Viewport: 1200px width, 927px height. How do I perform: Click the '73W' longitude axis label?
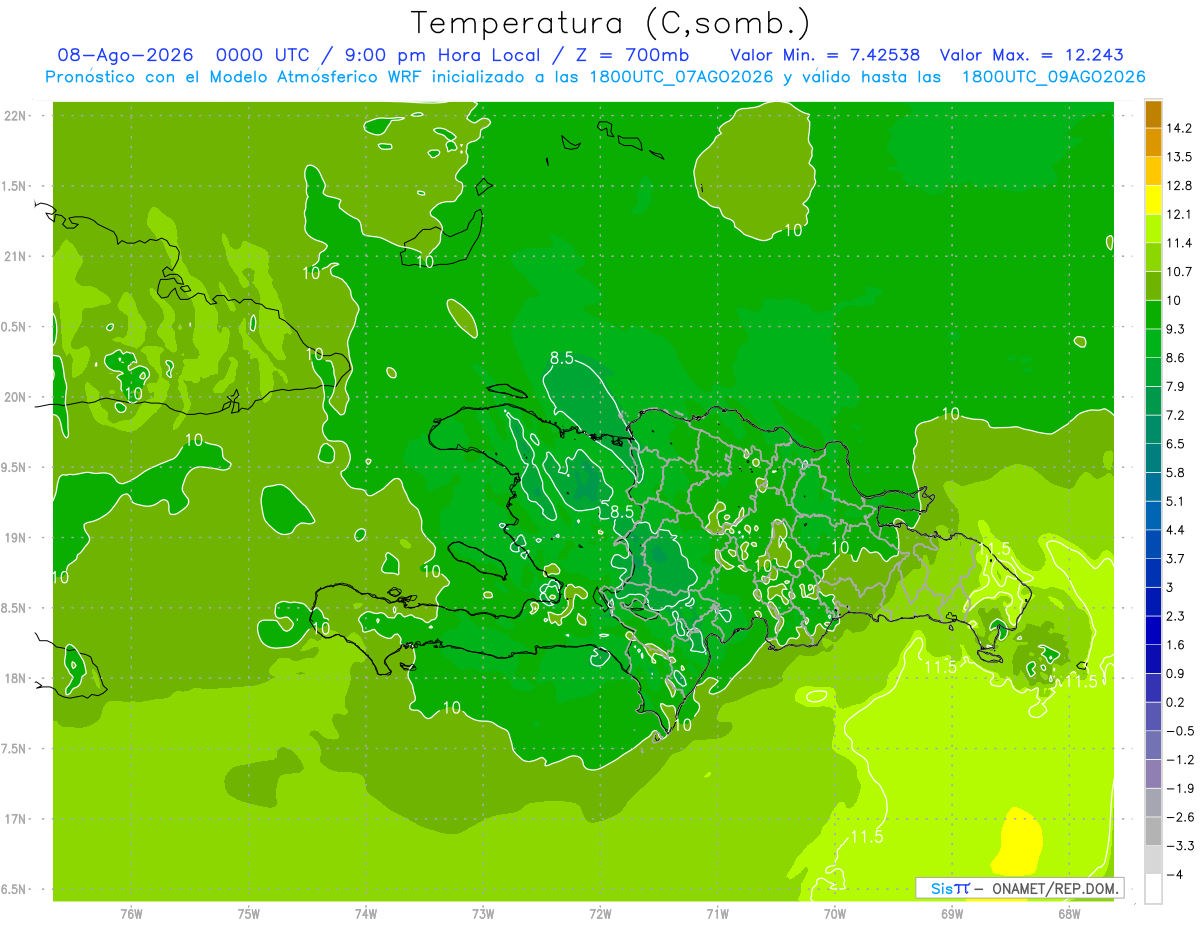483,913
